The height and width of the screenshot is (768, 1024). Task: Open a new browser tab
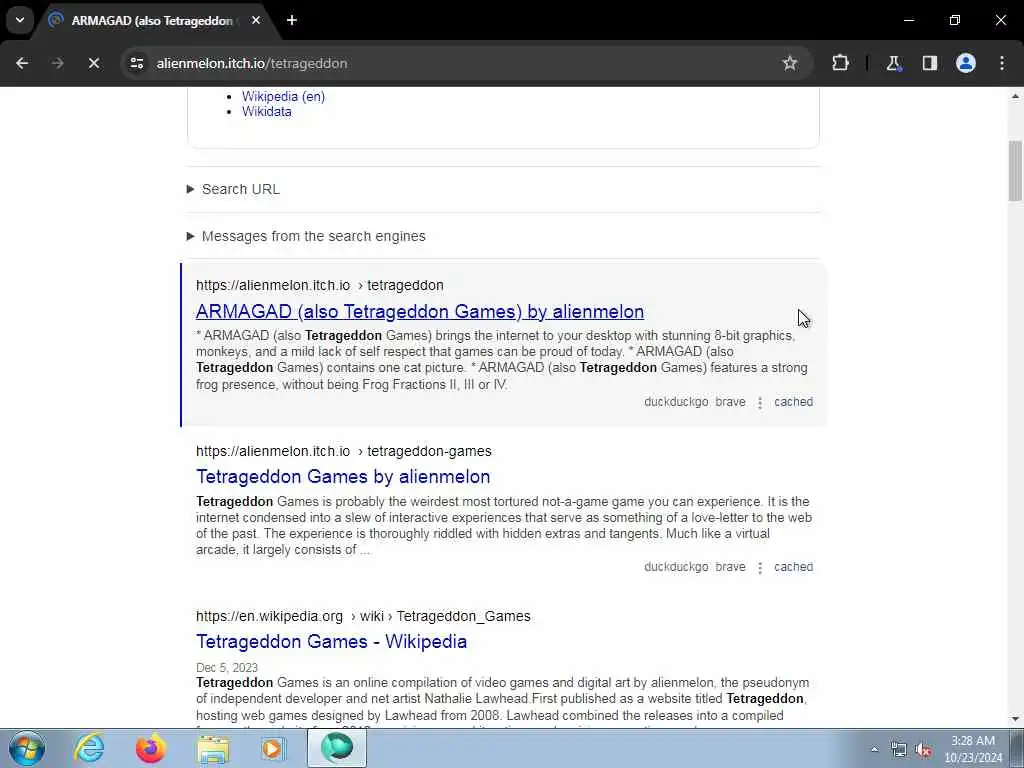[x=292, y=20]
